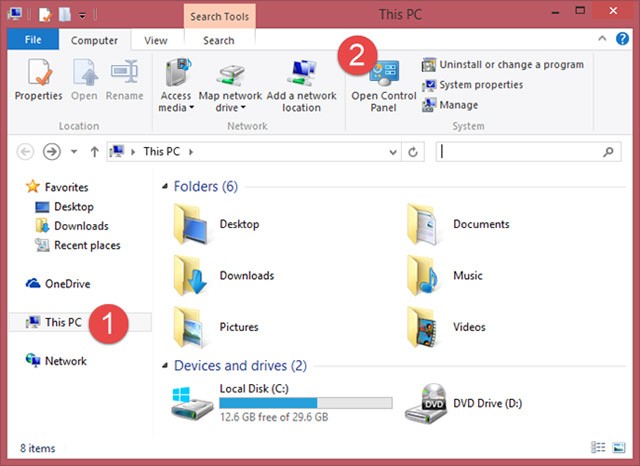
Task: Collapse the Folders (6) group
Action: pos(165,187)
